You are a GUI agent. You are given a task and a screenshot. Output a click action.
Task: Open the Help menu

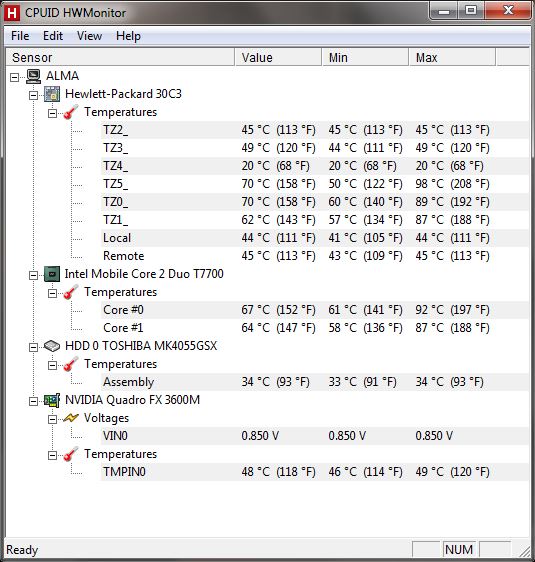(x=128, y=36)
